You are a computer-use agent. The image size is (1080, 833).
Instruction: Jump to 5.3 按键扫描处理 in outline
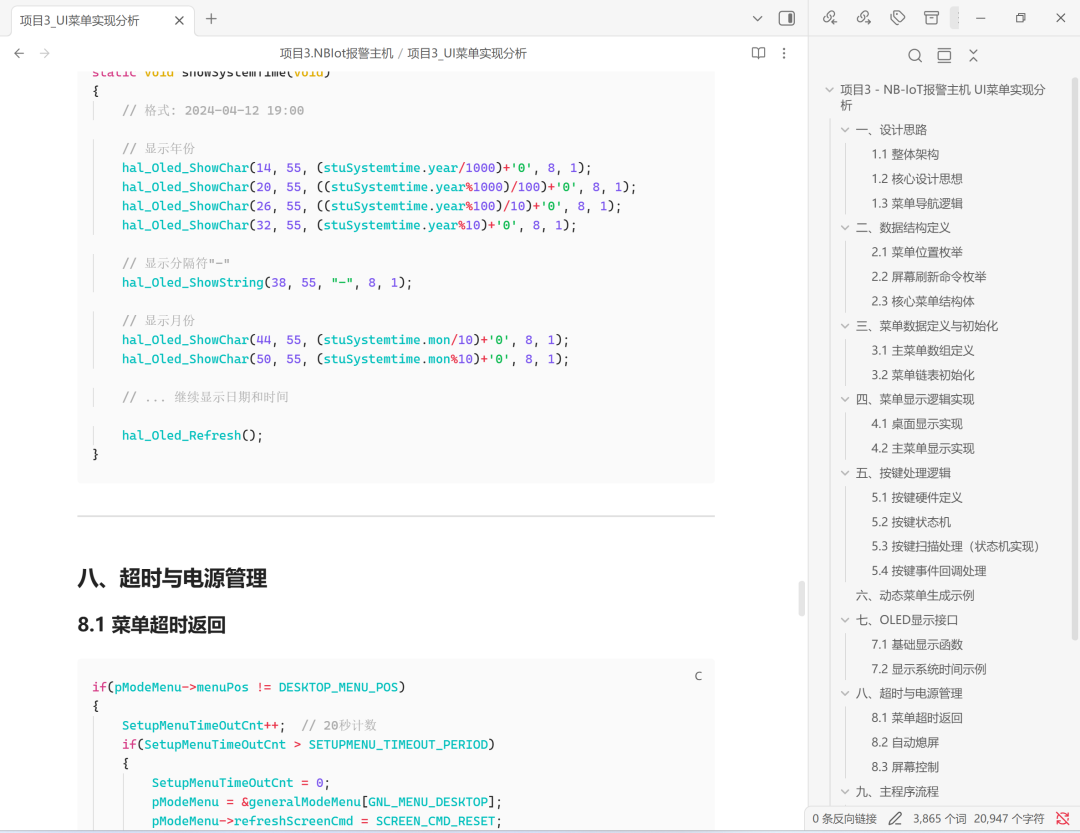tap(955, 546)
